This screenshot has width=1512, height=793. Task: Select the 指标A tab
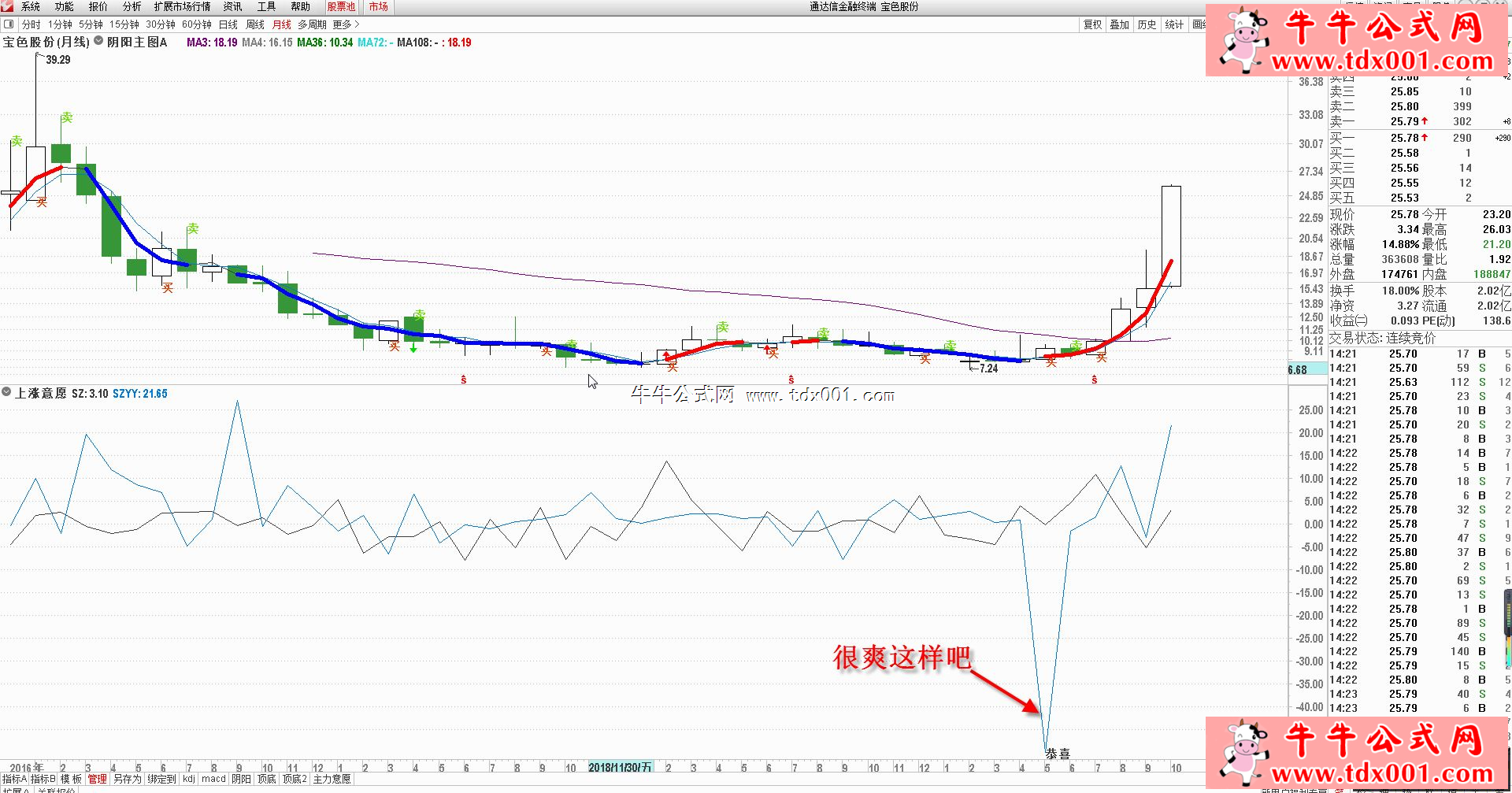[x=14, y=779]
